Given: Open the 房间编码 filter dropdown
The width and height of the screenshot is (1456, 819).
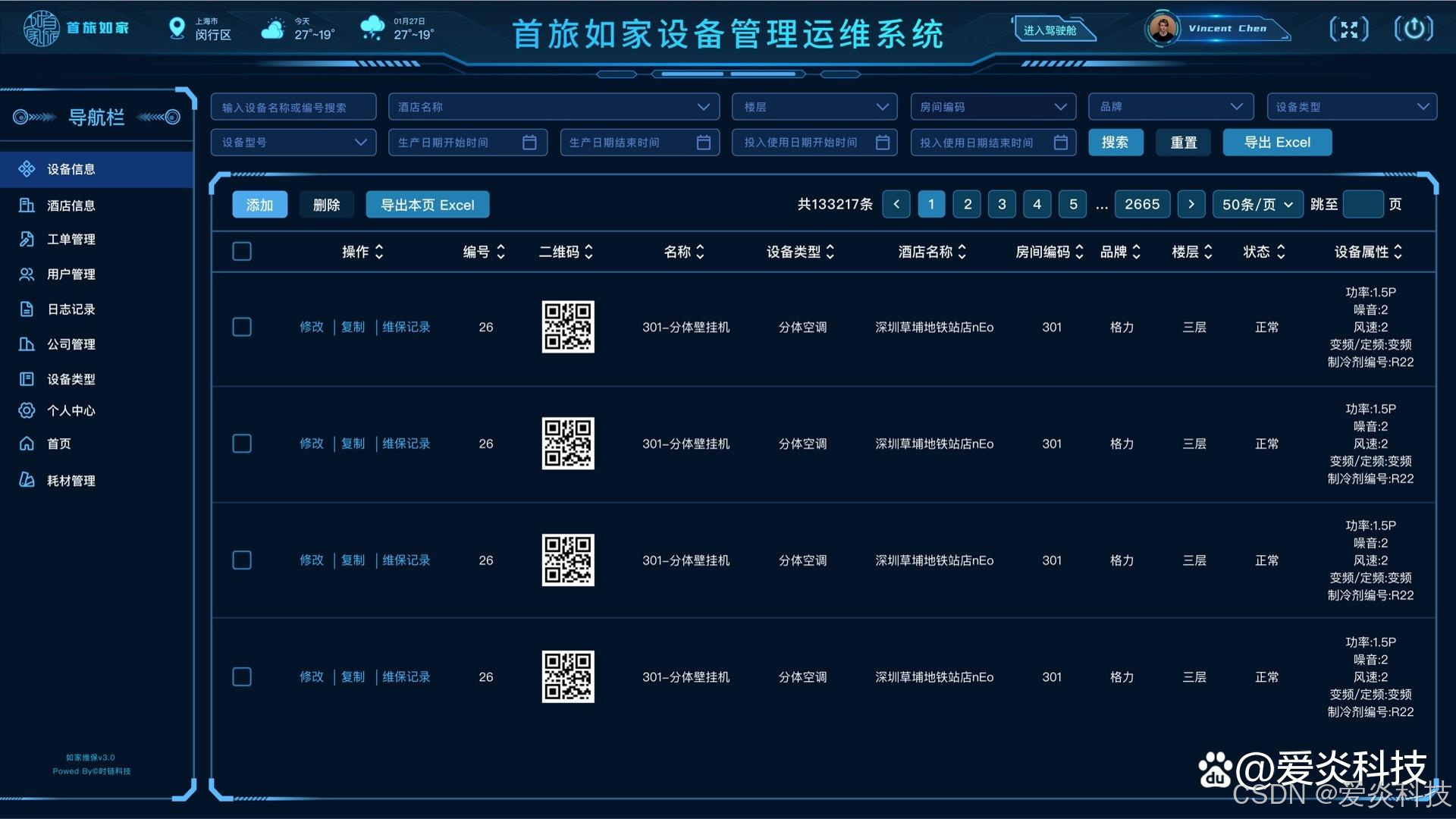Looking at the screenshot, I should [x=993, y=107].
